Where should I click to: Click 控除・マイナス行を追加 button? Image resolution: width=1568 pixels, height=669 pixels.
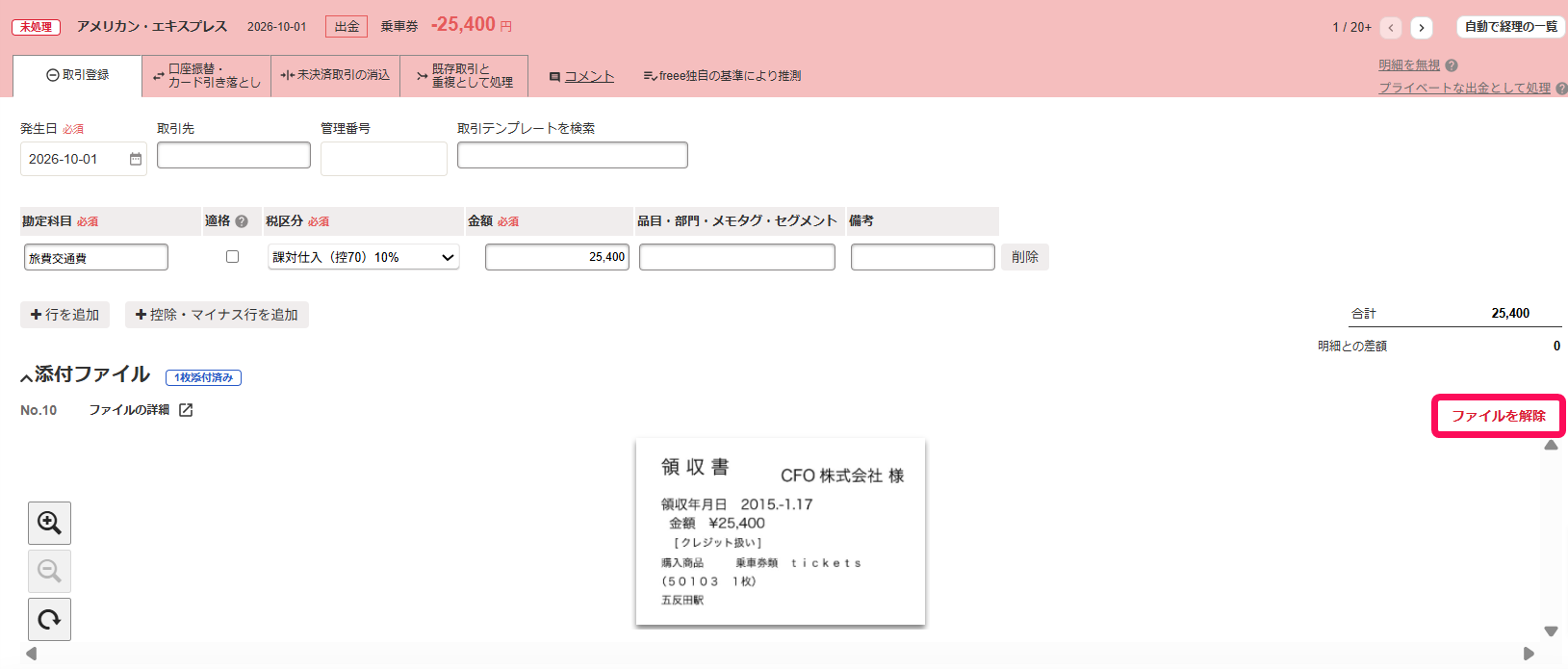[x=217, y=315]
